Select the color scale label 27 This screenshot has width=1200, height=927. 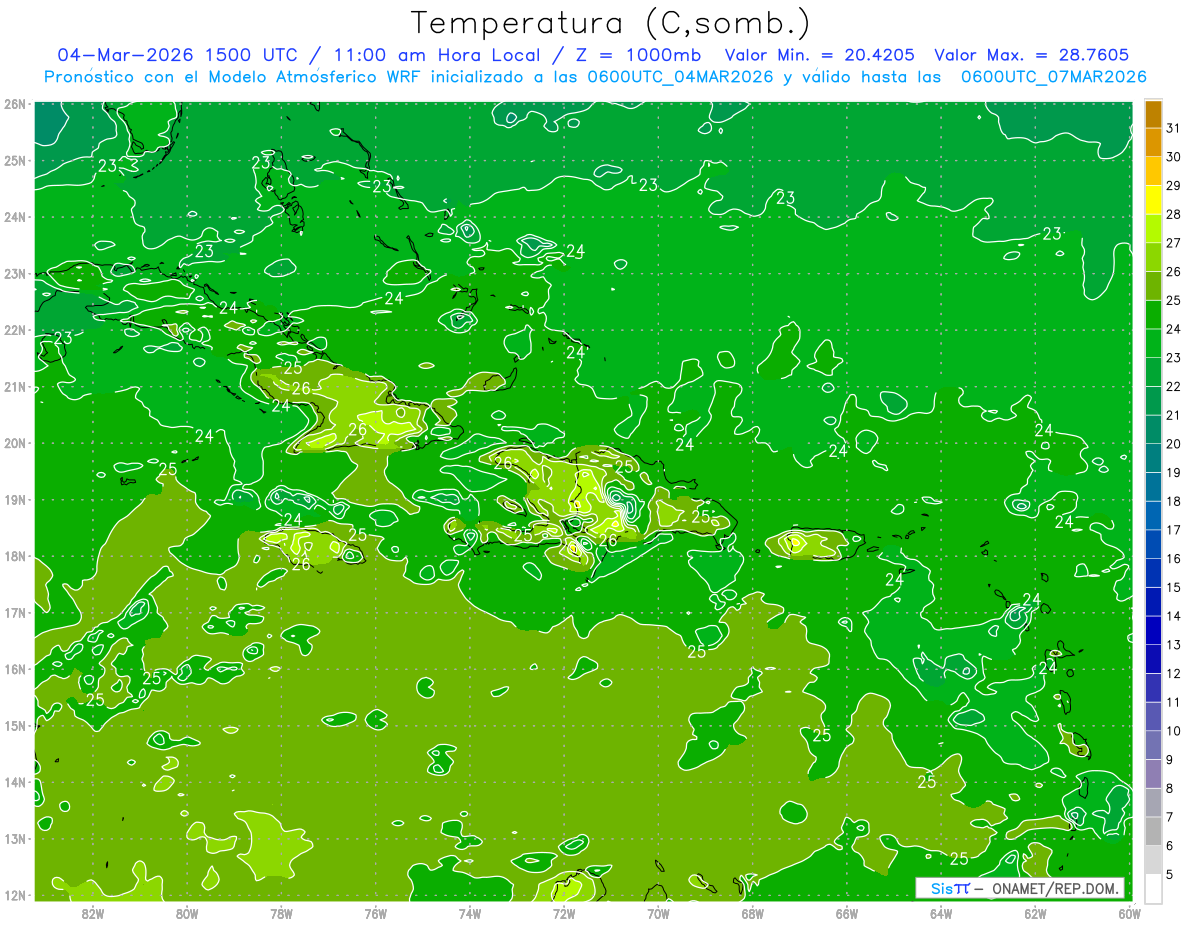pos(1173,243)
